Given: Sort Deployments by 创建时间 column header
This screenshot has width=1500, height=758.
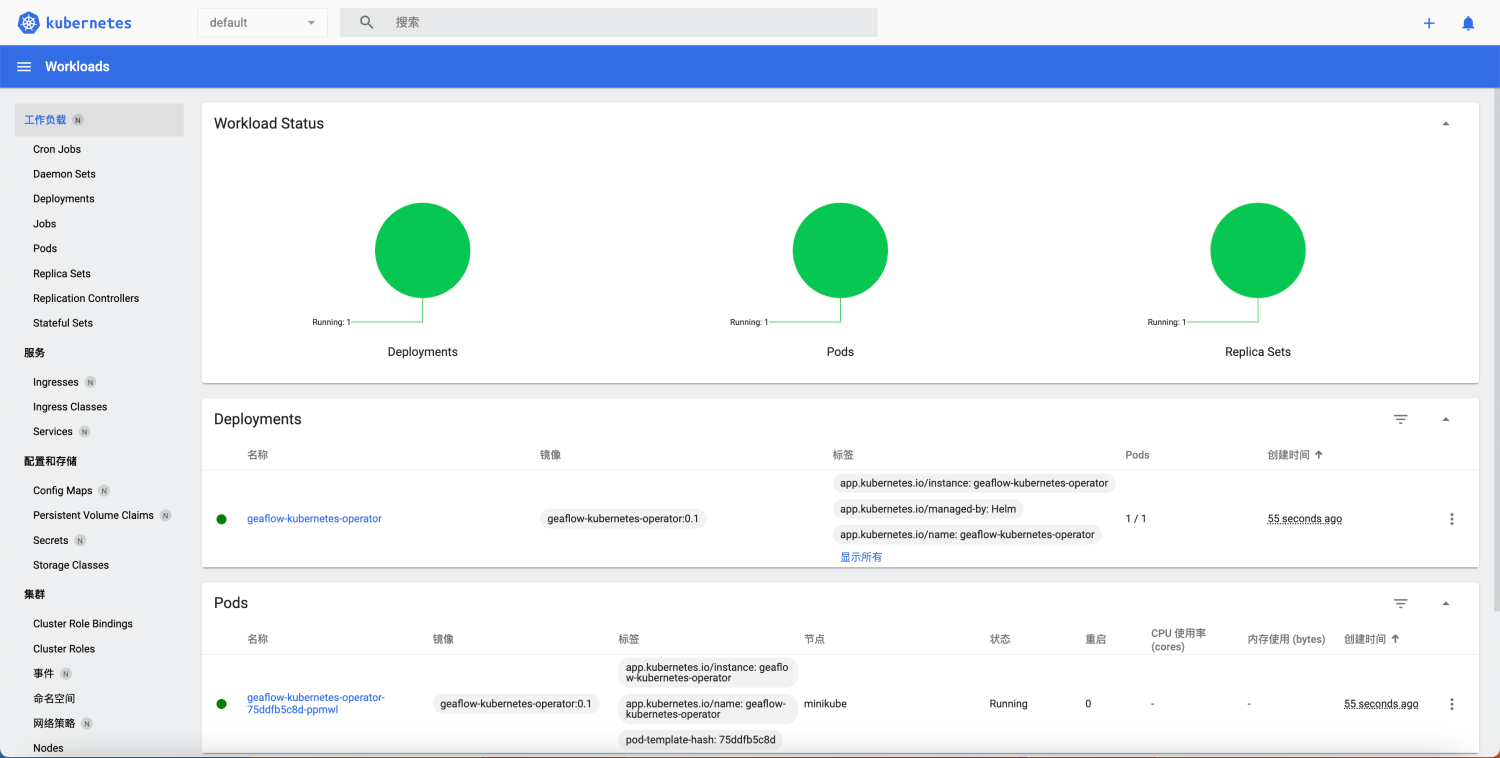Looking at the screenshot, I should [x=1289, y=455].
